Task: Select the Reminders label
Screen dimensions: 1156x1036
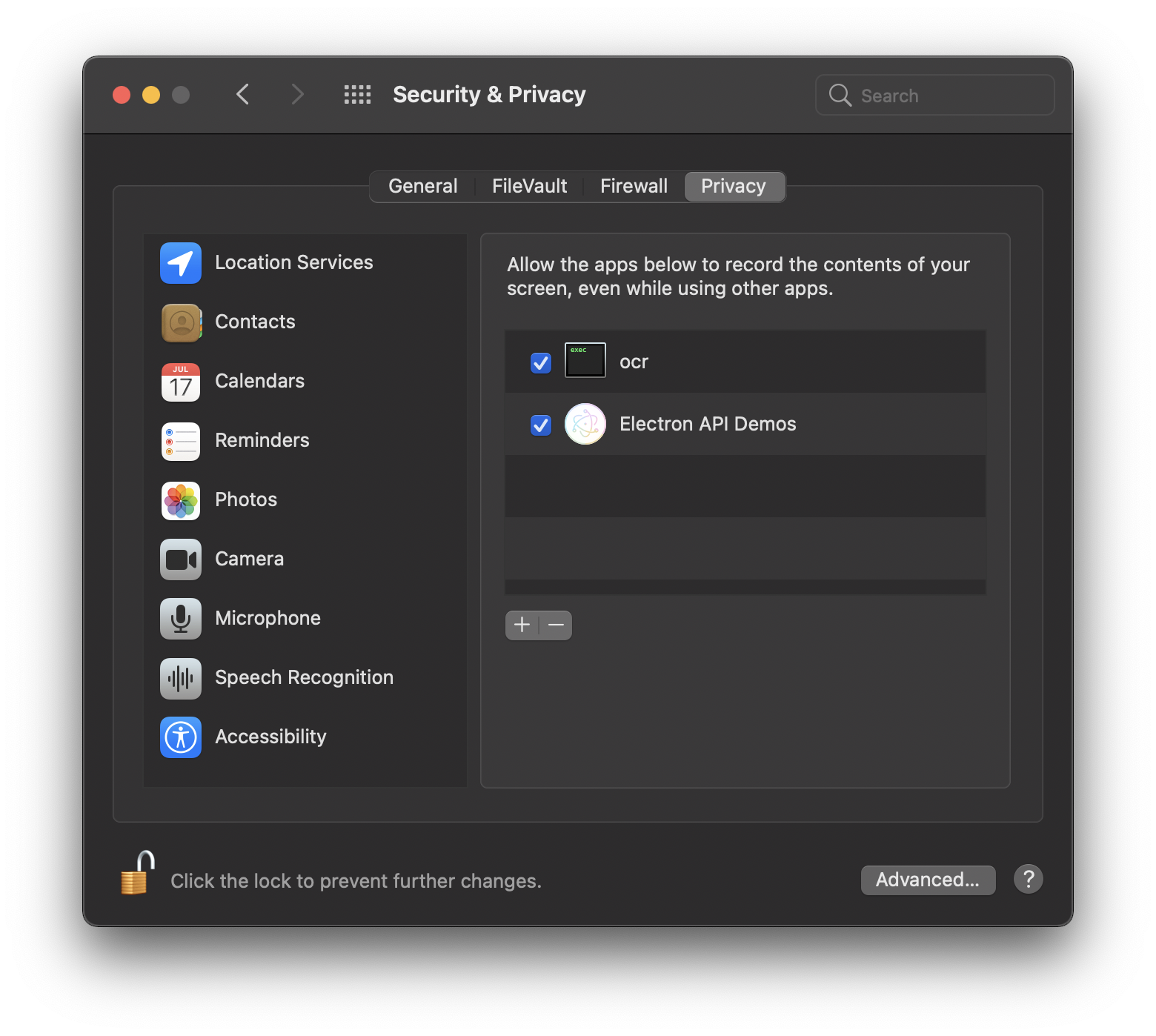Action: point(262,440)
